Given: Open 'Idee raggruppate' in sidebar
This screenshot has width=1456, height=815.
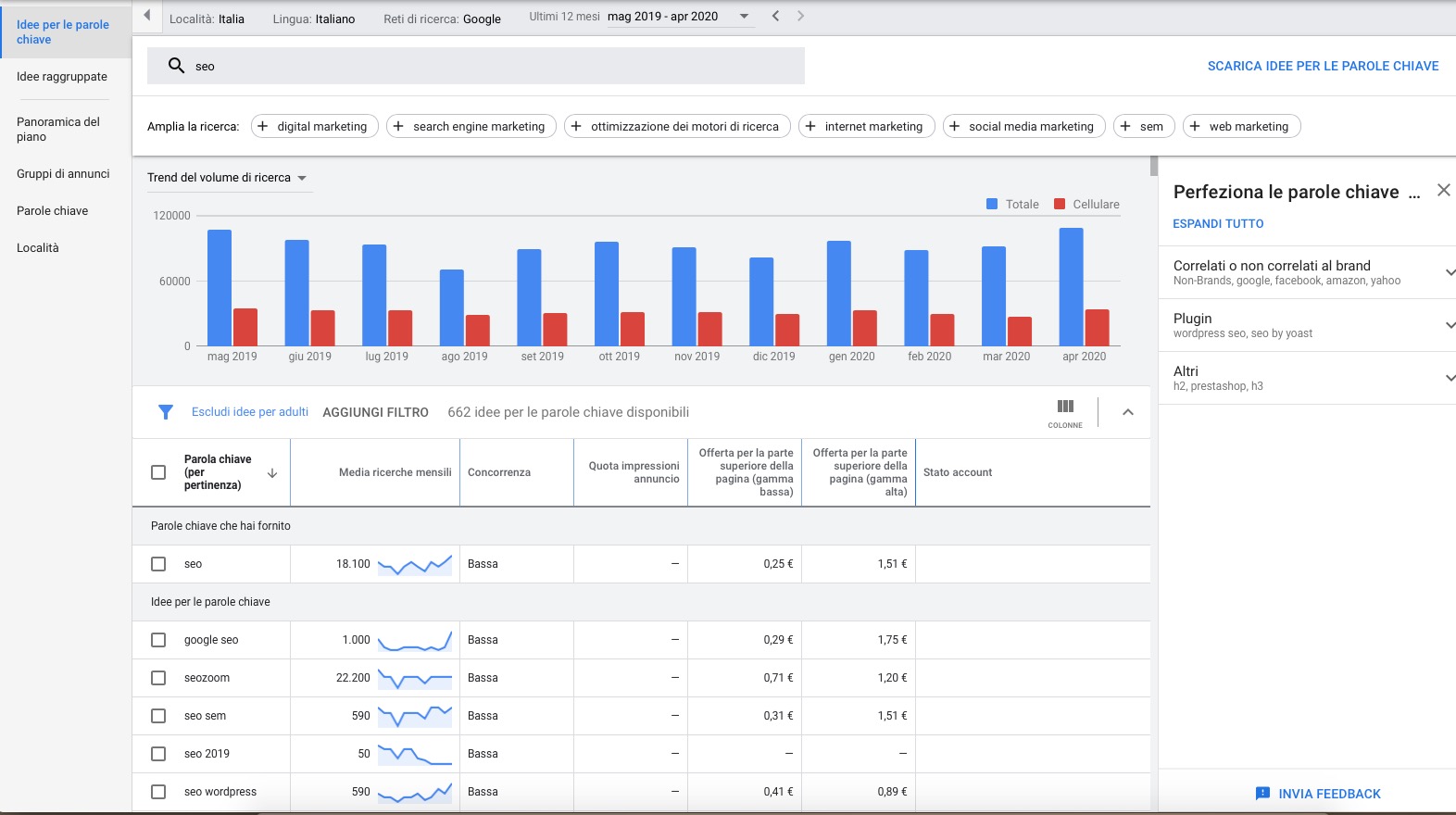Looking at the screenshot, I should 62,77.
